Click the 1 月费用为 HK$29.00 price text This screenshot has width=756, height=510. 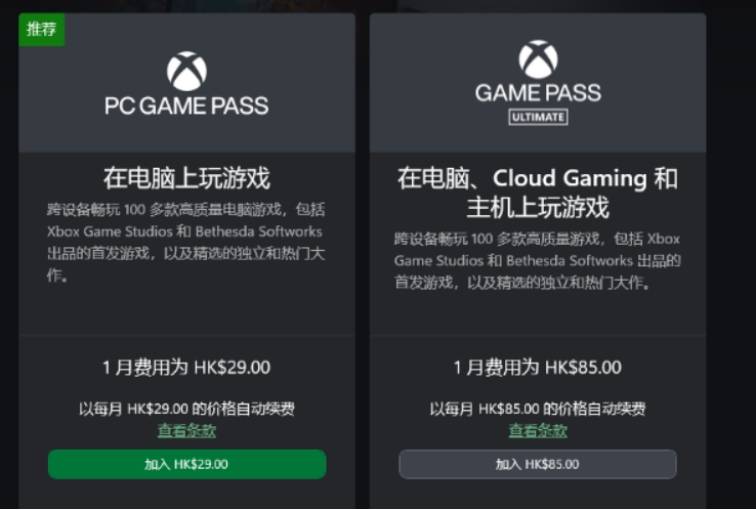pyautogui.click(x=186, y=367)
